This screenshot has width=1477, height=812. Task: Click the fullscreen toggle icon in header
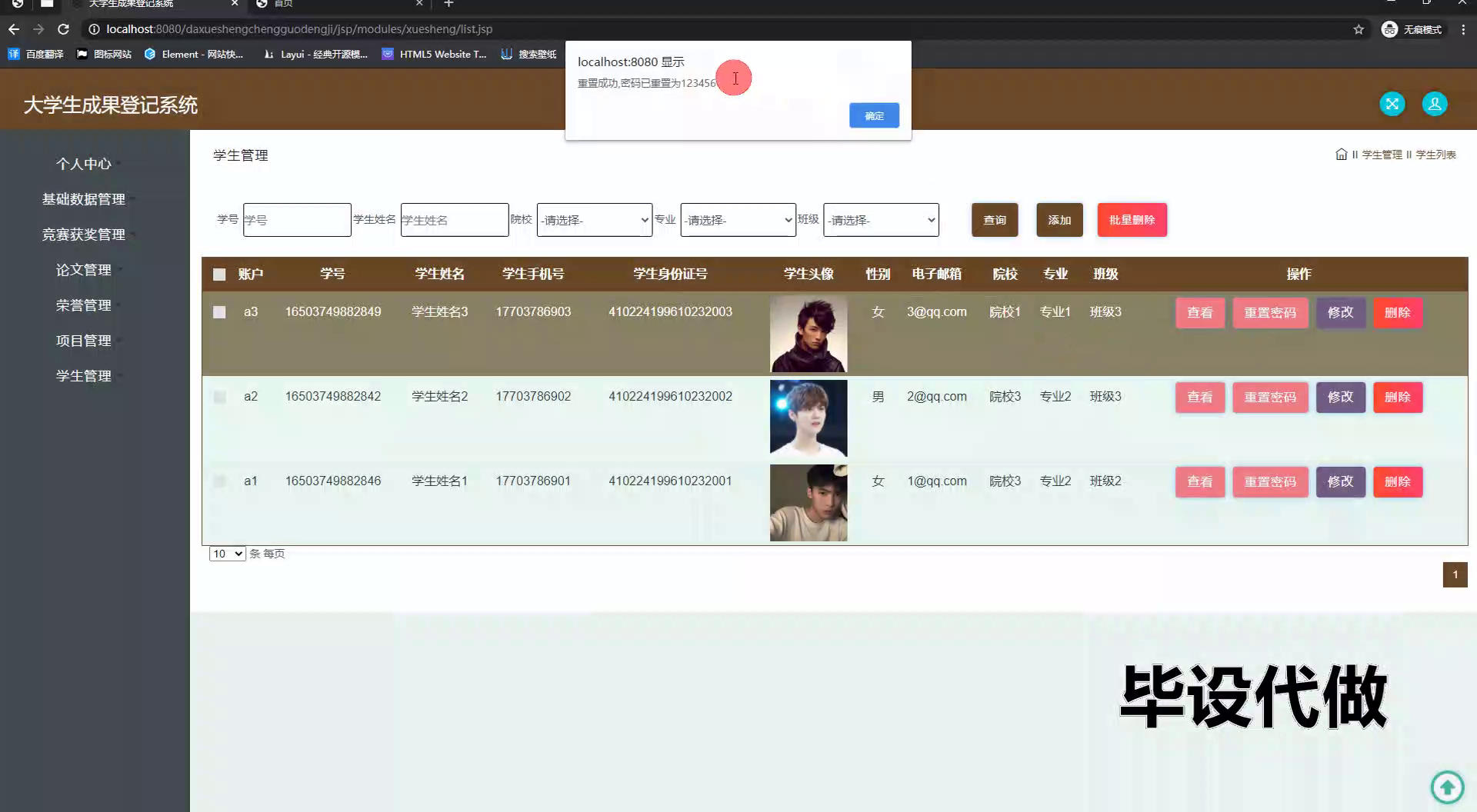click(x=1392, y=104)
